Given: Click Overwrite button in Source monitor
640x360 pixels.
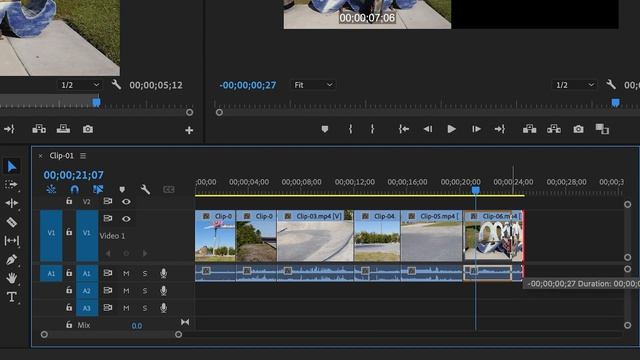Looking at the screenshot, I should pyautogui.click(x=63, y=129).
